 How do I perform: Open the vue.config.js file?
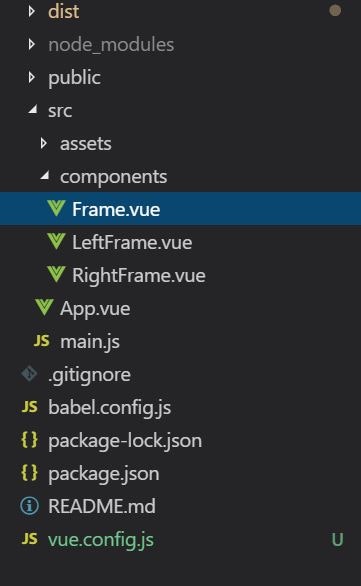point(101,540)
